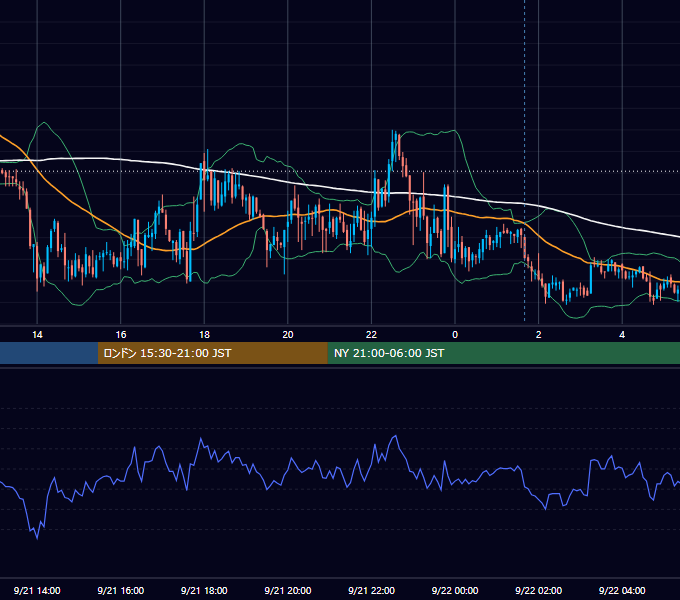
Task: Click the '9/22 00:00' date label
Action: click(455, 590)
